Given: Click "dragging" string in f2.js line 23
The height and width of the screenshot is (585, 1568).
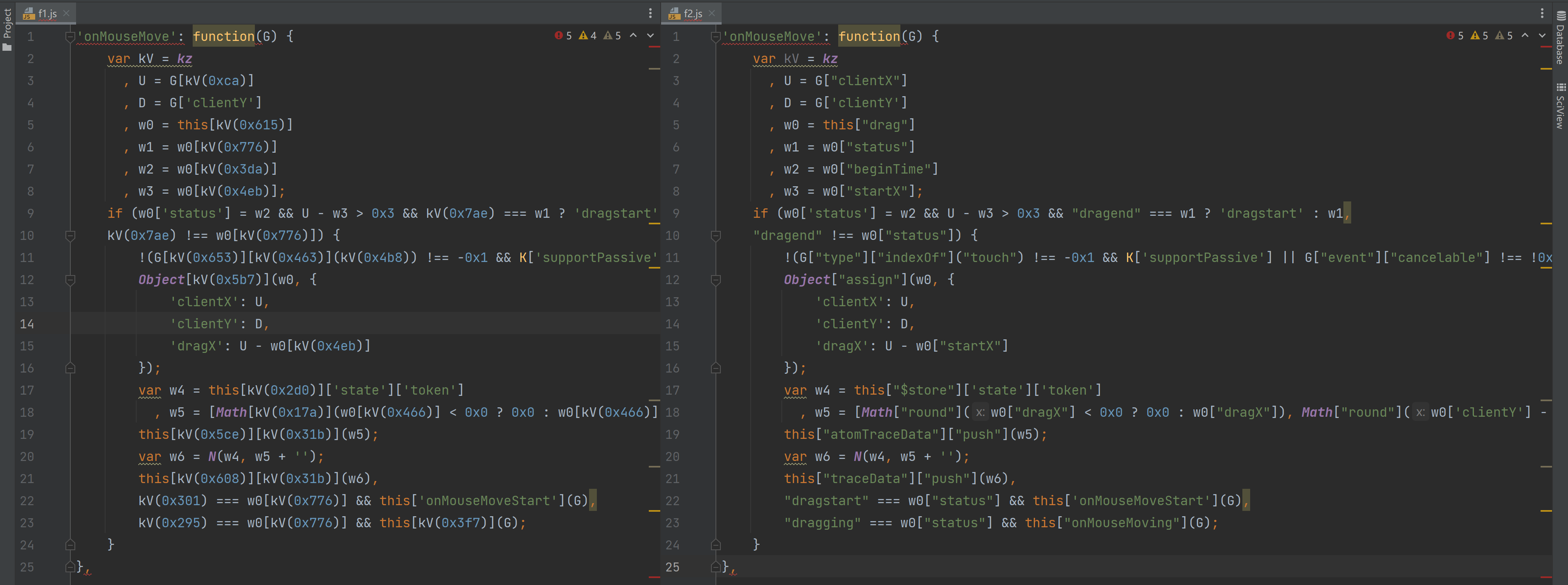Looking at the screenshot, I should pyautogui.click(x=822, y=523).
